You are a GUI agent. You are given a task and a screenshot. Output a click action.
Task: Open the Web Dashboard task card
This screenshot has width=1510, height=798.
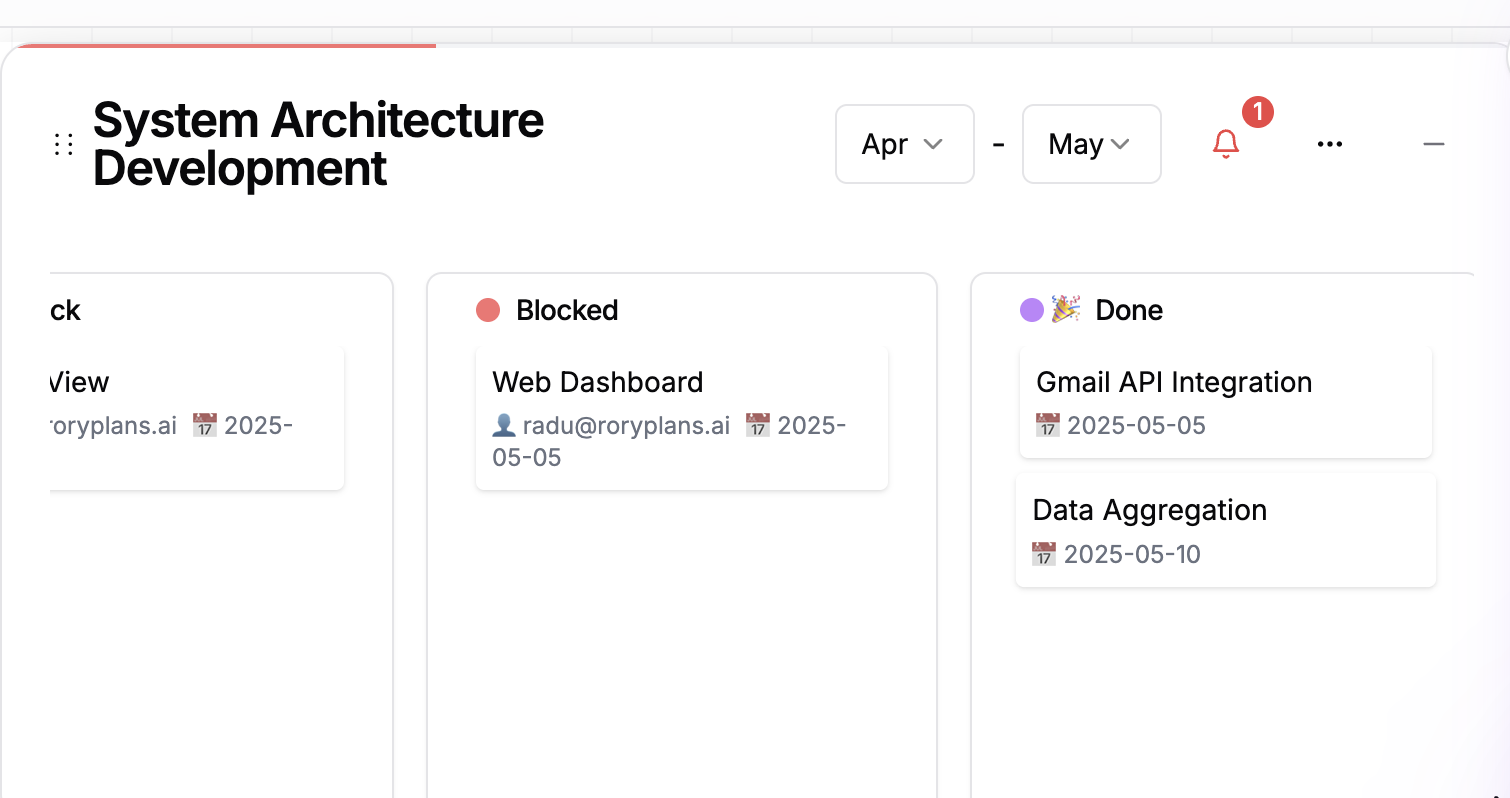pyautogui.click(x=681, y=418)
